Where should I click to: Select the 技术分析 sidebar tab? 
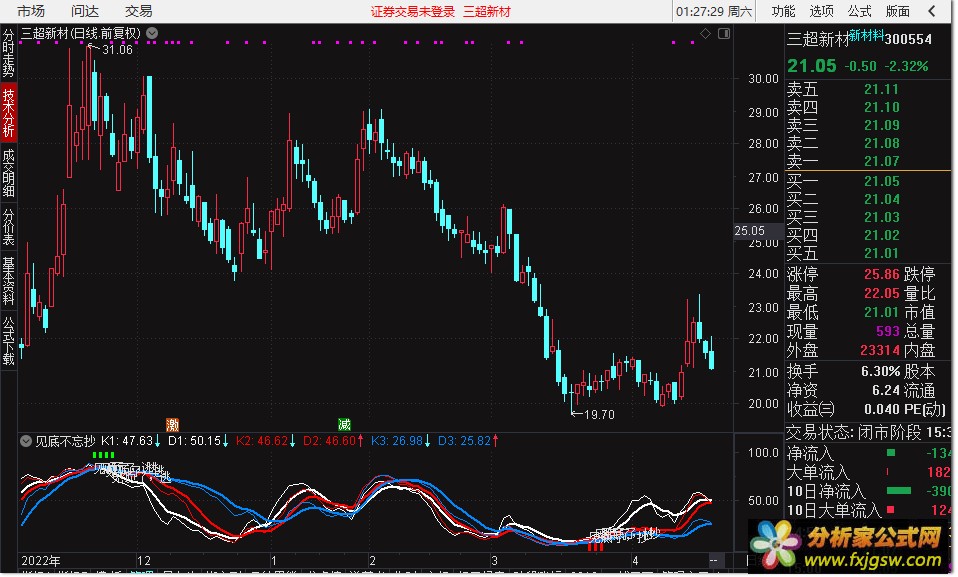[9, 112]
